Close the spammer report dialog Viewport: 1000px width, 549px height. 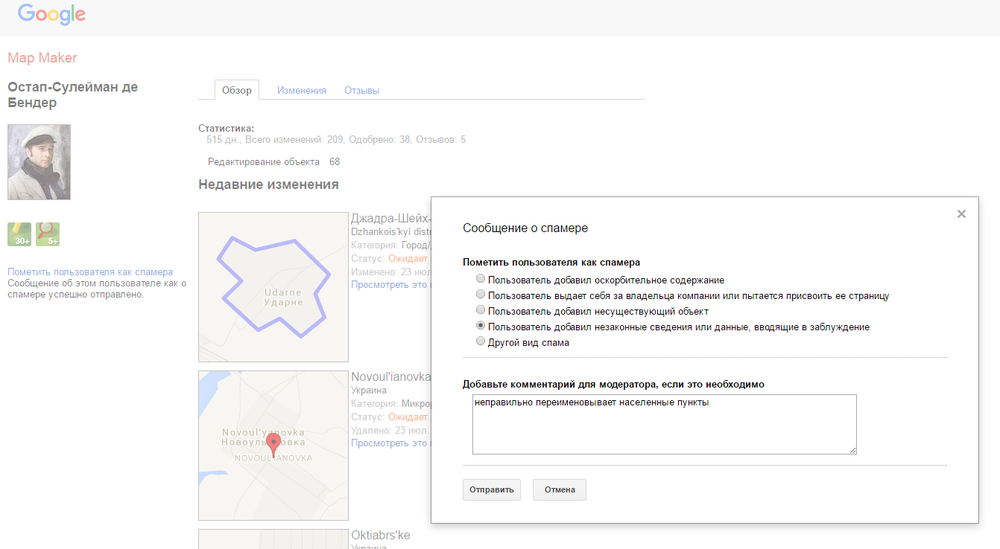[961, 214]
